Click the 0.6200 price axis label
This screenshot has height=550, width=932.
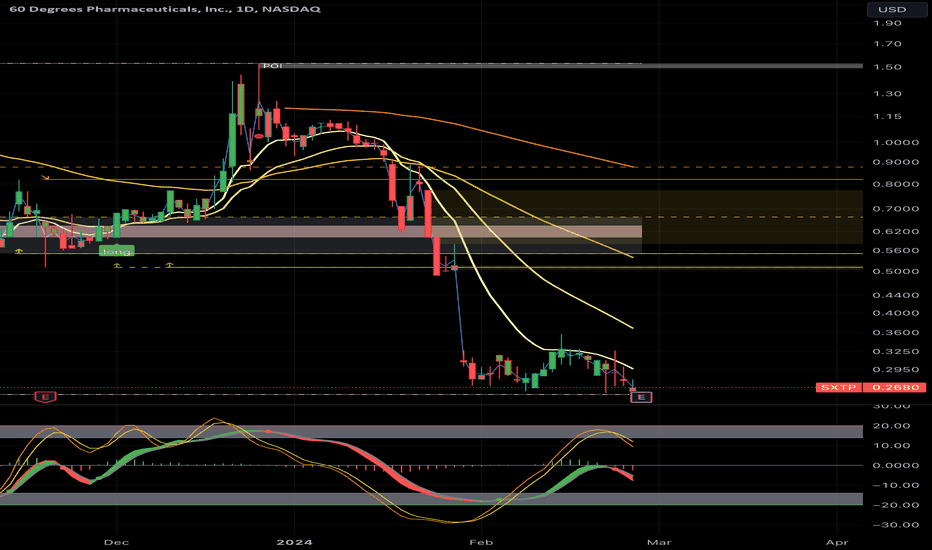(896, 231)
